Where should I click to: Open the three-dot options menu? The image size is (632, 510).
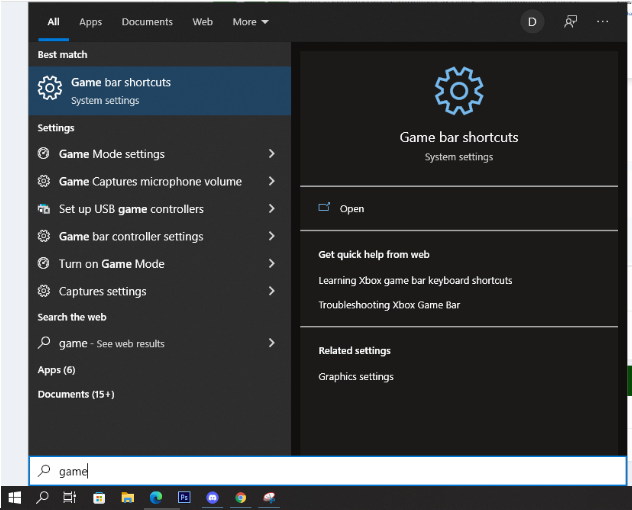coord(602,22)
